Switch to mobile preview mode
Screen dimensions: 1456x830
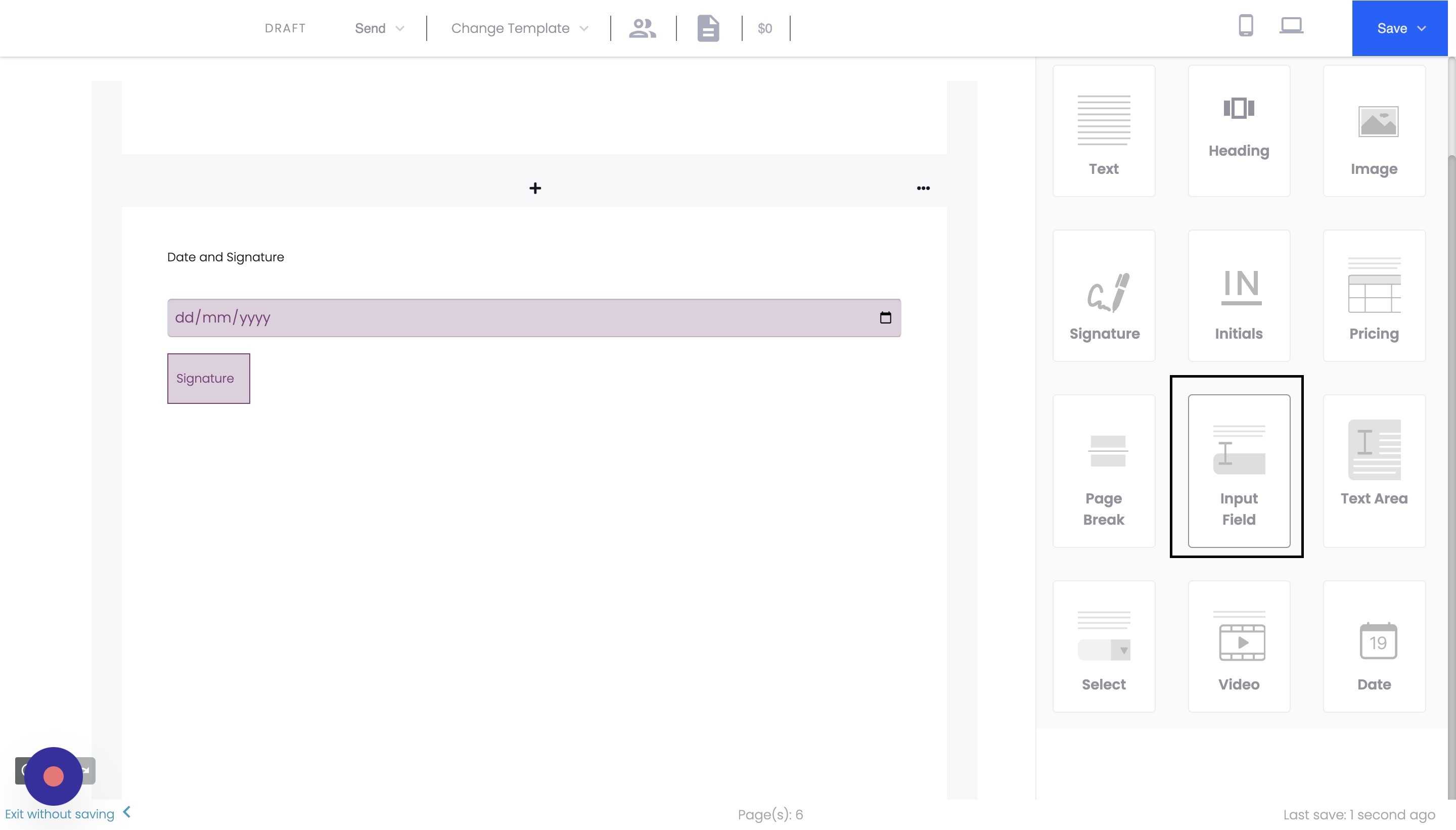pos(1246,26)
